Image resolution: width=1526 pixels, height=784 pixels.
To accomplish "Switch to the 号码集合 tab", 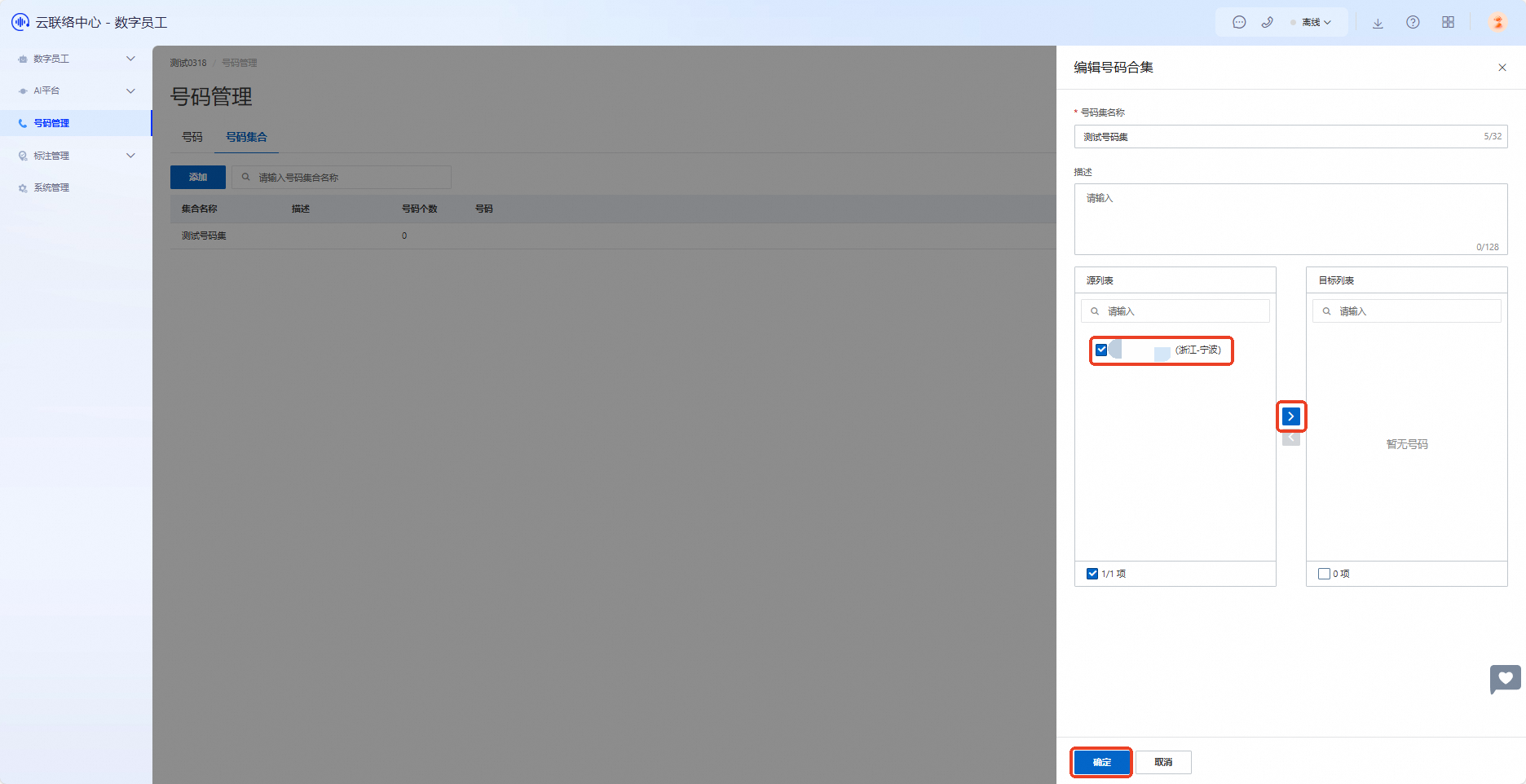I will pos(246,137).
